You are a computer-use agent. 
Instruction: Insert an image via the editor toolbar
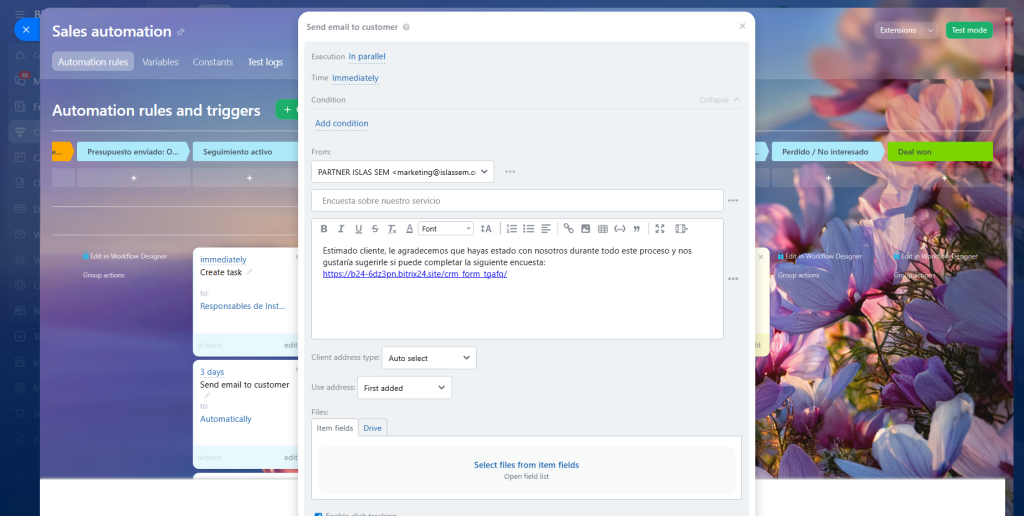tap(586, 229)
